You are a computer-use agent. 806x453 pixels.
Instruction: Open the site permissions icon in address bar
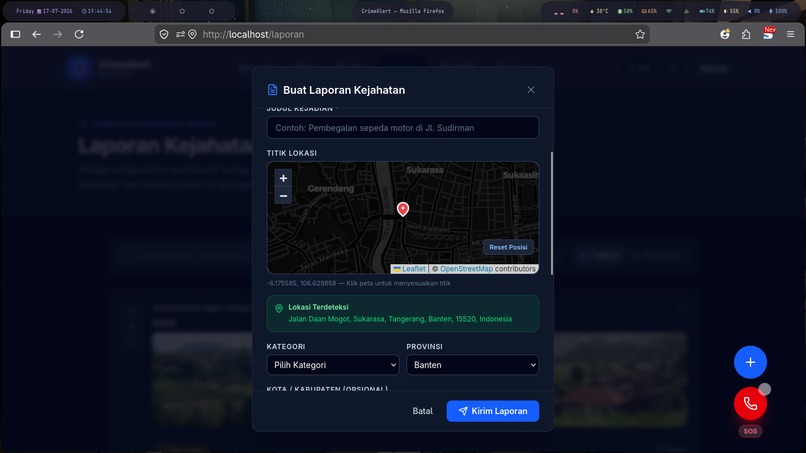tap(180, 34)
